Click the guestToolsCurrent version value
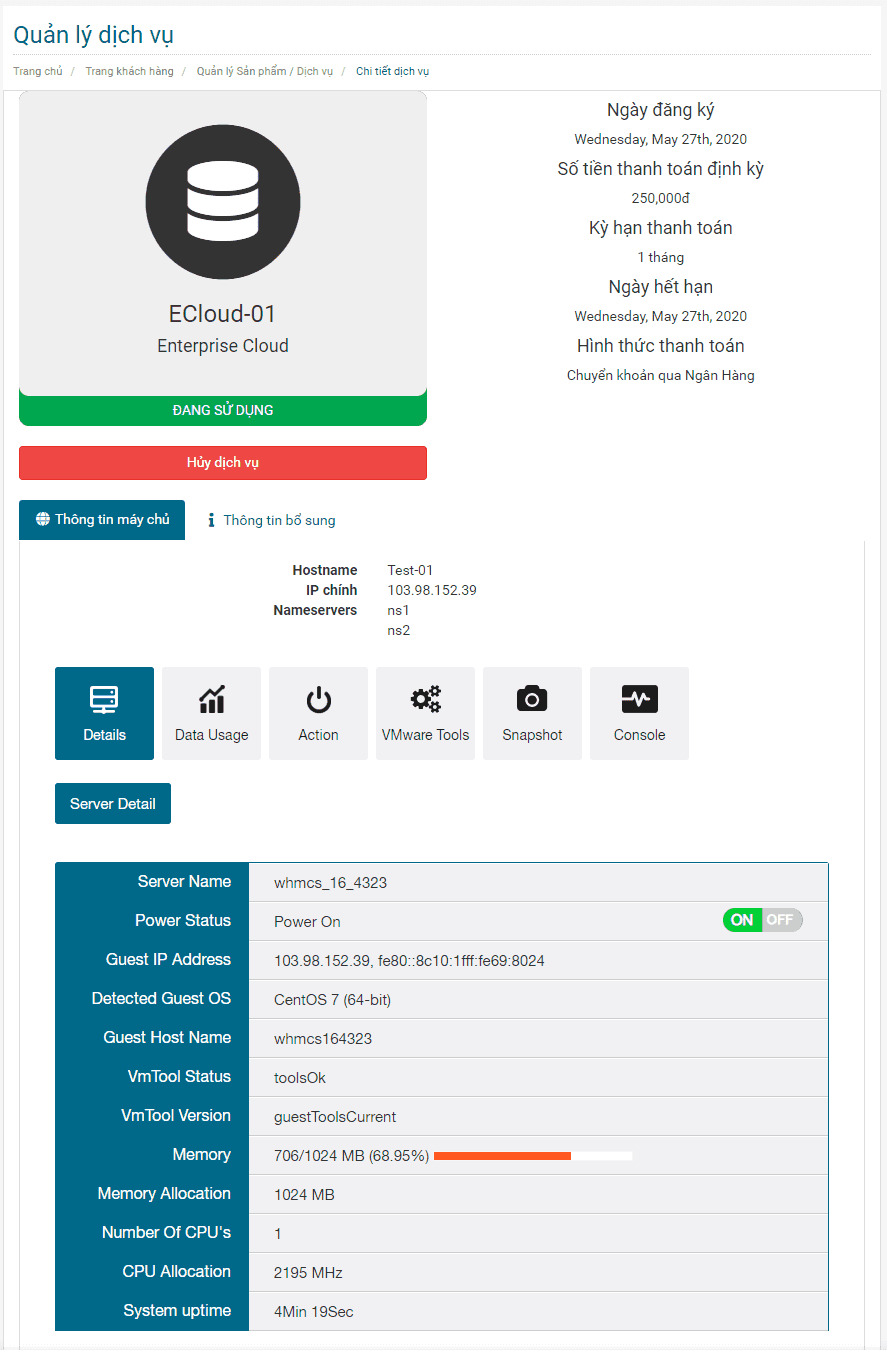Image resolution: width=887 pixels, height=1350 pixels. click(335, 1117)
